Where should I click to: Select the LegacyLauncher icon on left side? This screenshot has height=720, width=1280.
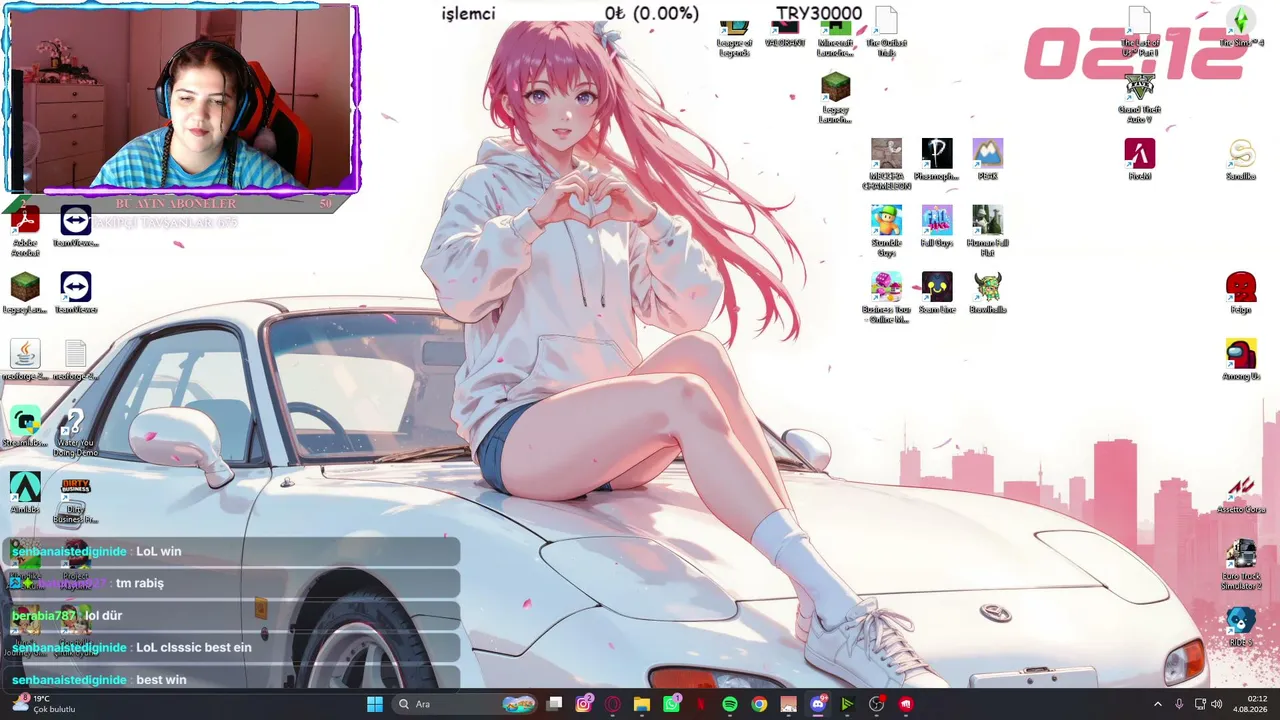[25, 293]
